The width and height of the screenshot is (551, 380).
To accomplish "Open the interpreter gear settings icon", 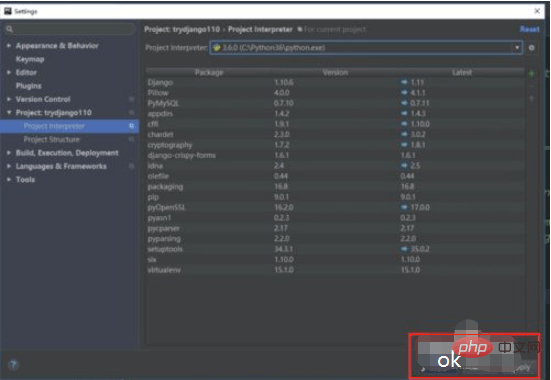I will [x=532, y=48].
